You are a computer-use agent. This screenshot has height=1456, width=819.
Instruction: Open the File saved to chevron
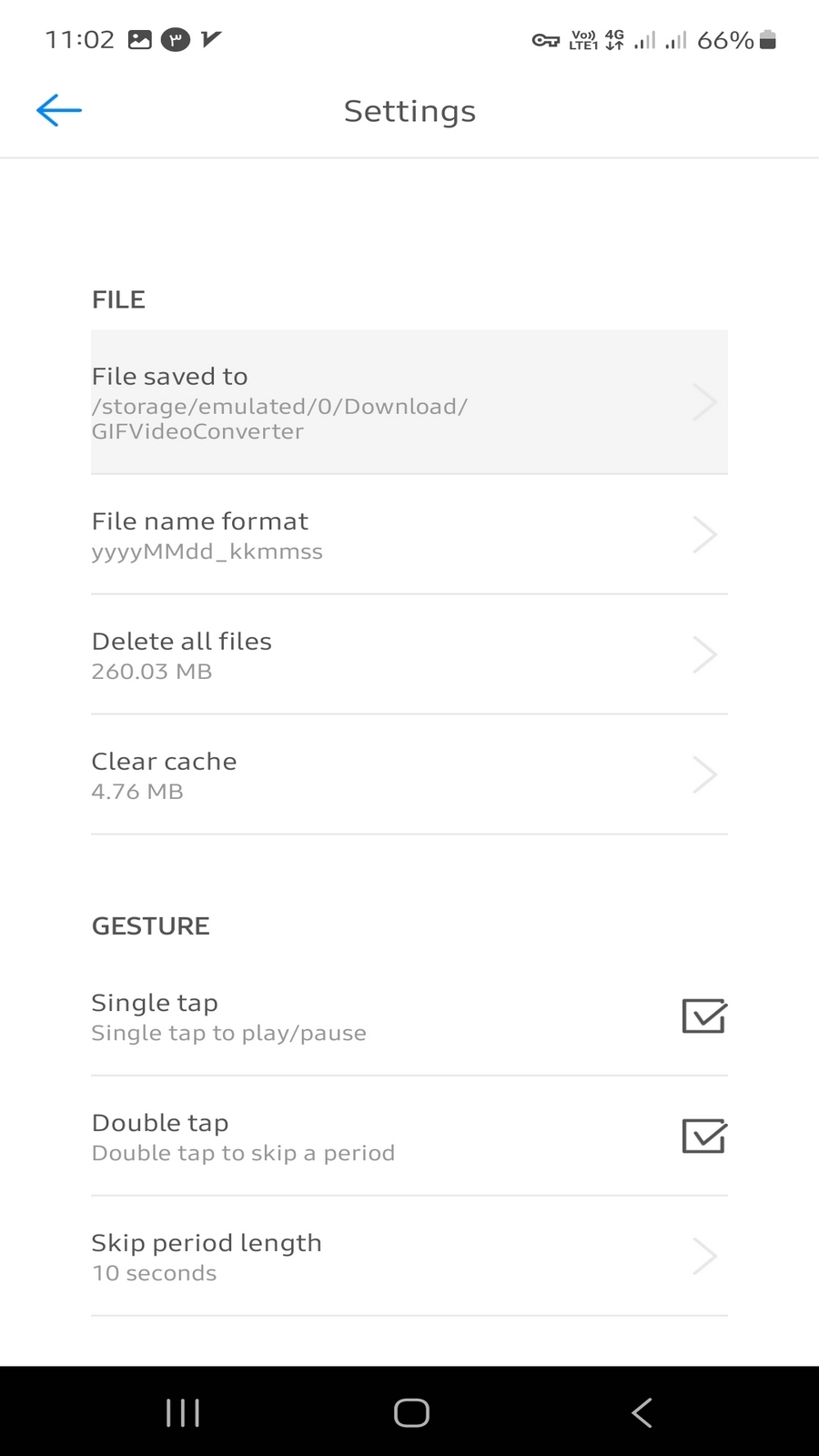(704, 402)
